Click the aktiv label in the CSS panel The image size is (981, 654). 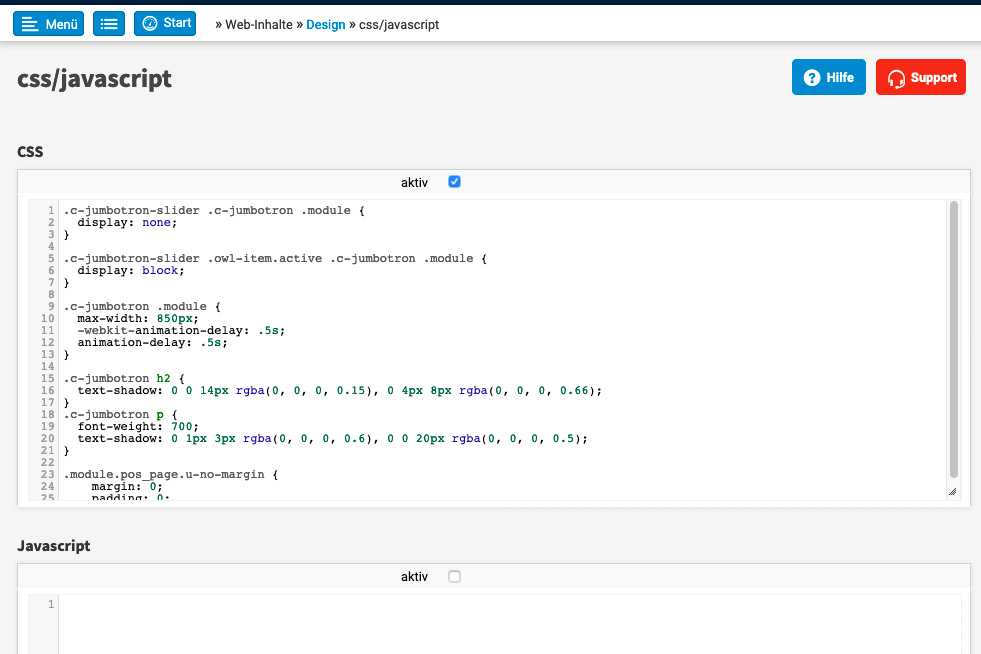[414, 182]
